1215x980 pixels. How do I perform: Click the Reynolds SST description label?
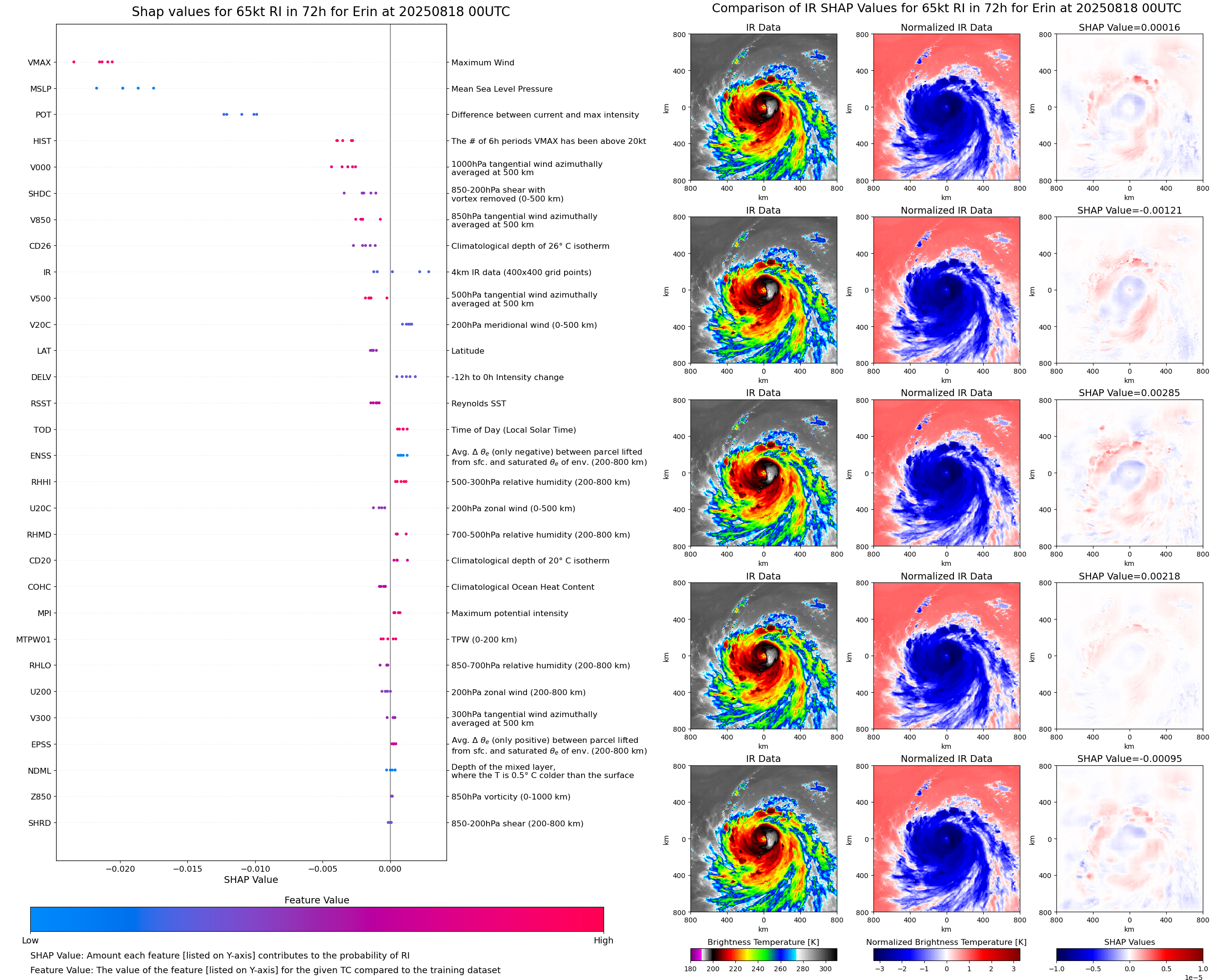tap(478, 403)
